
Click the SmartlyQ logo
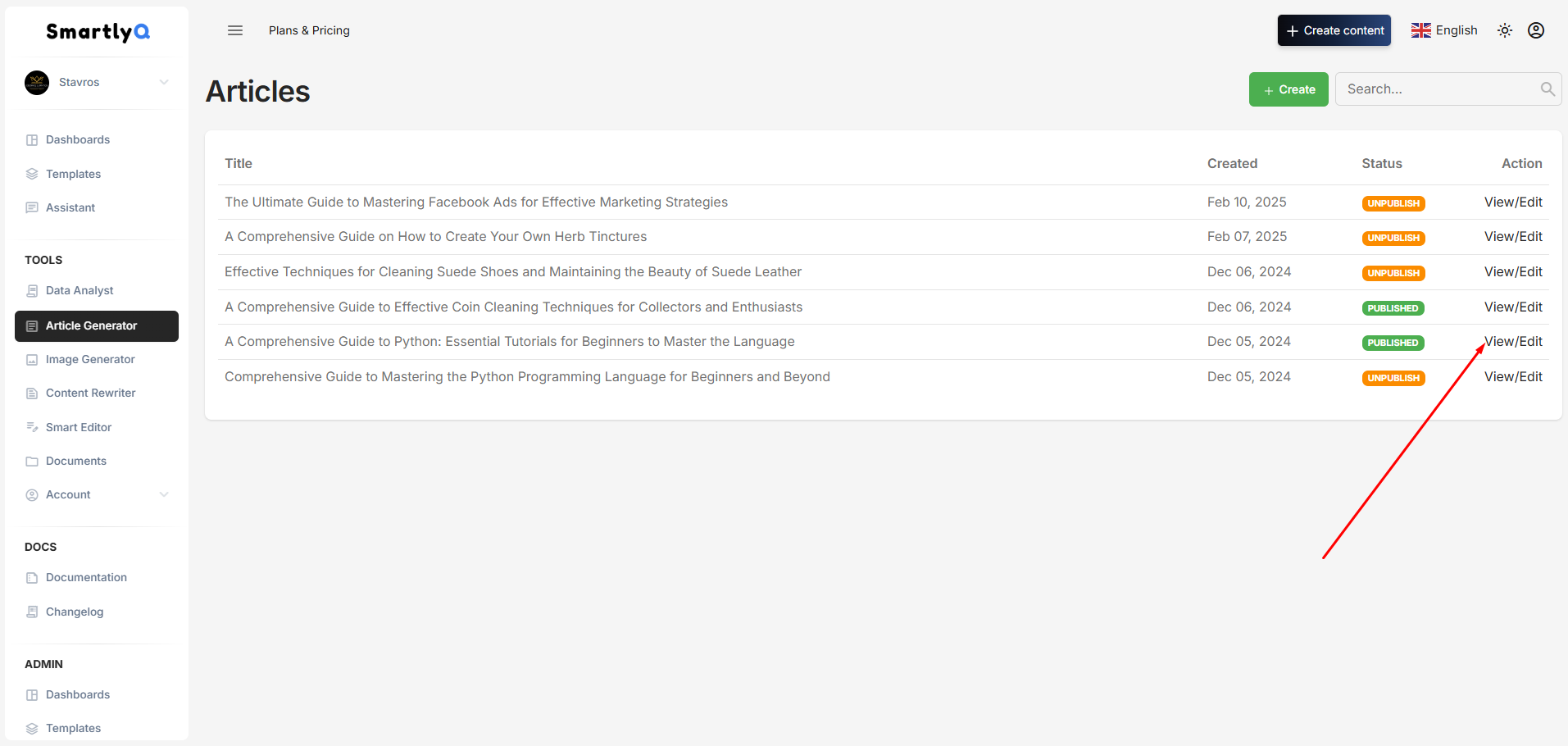point(98,32)
